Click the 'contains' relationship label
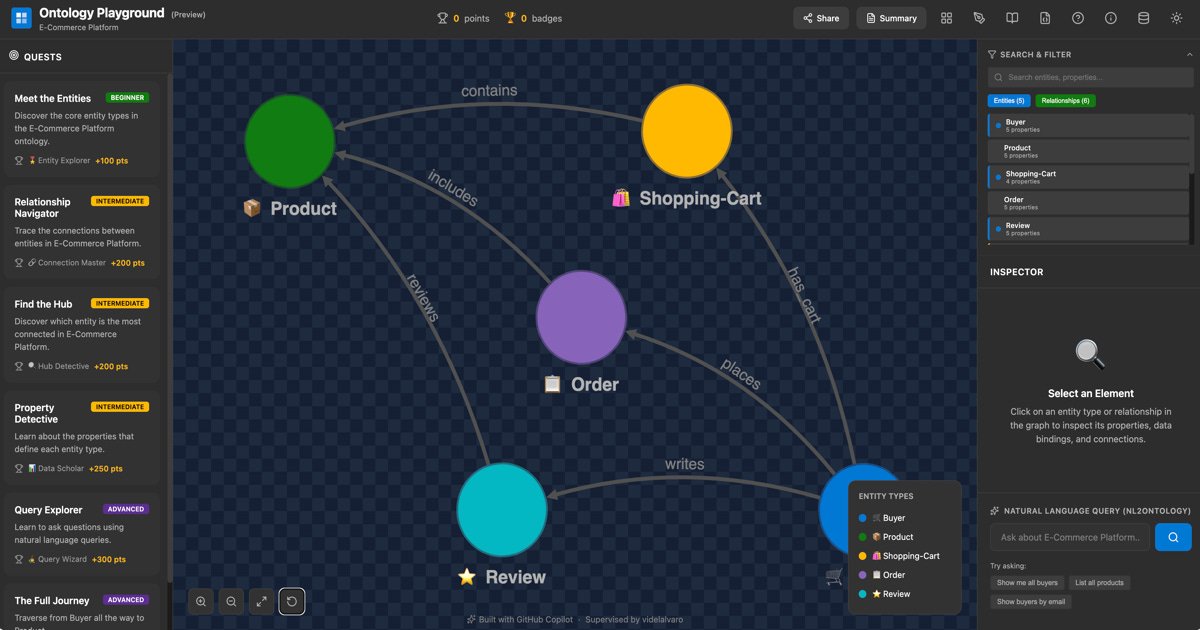 (489, 91)
